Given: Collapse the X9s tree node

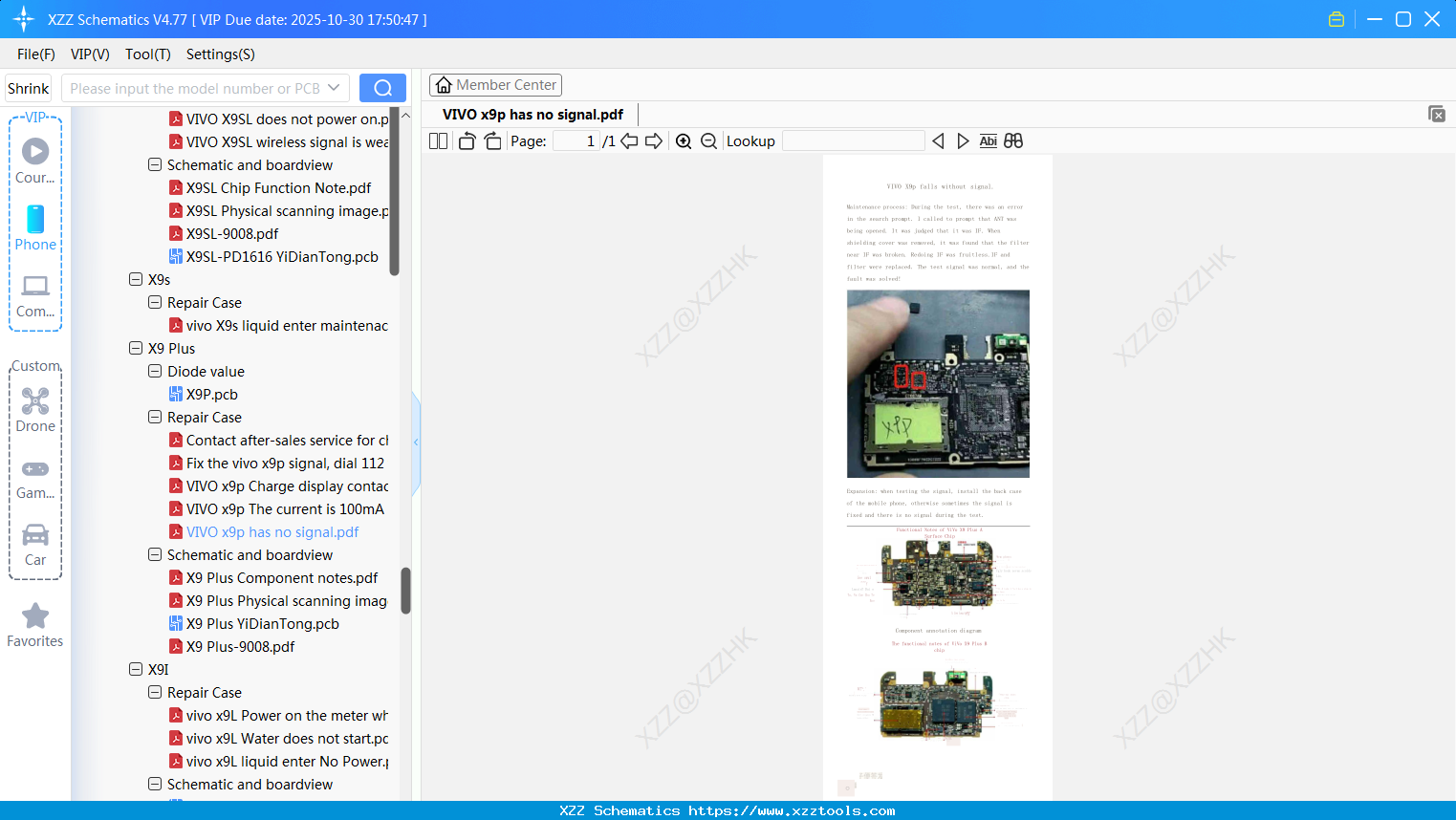Looking at the screenshot, I should click(x=136, y=279).
